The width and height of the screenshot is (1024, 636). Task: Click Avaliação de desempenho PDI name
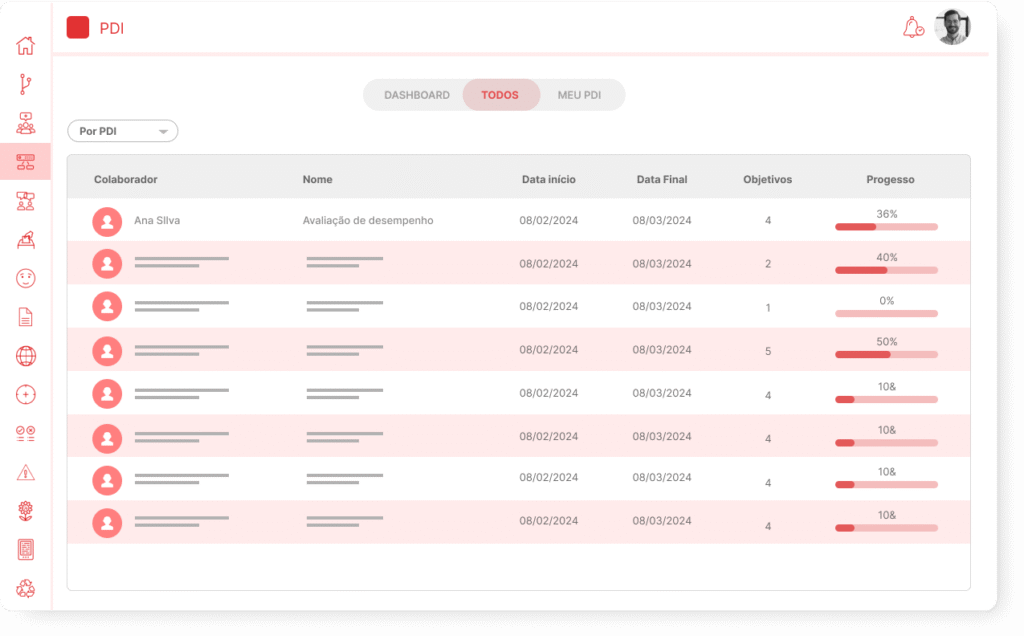[368, 220]
